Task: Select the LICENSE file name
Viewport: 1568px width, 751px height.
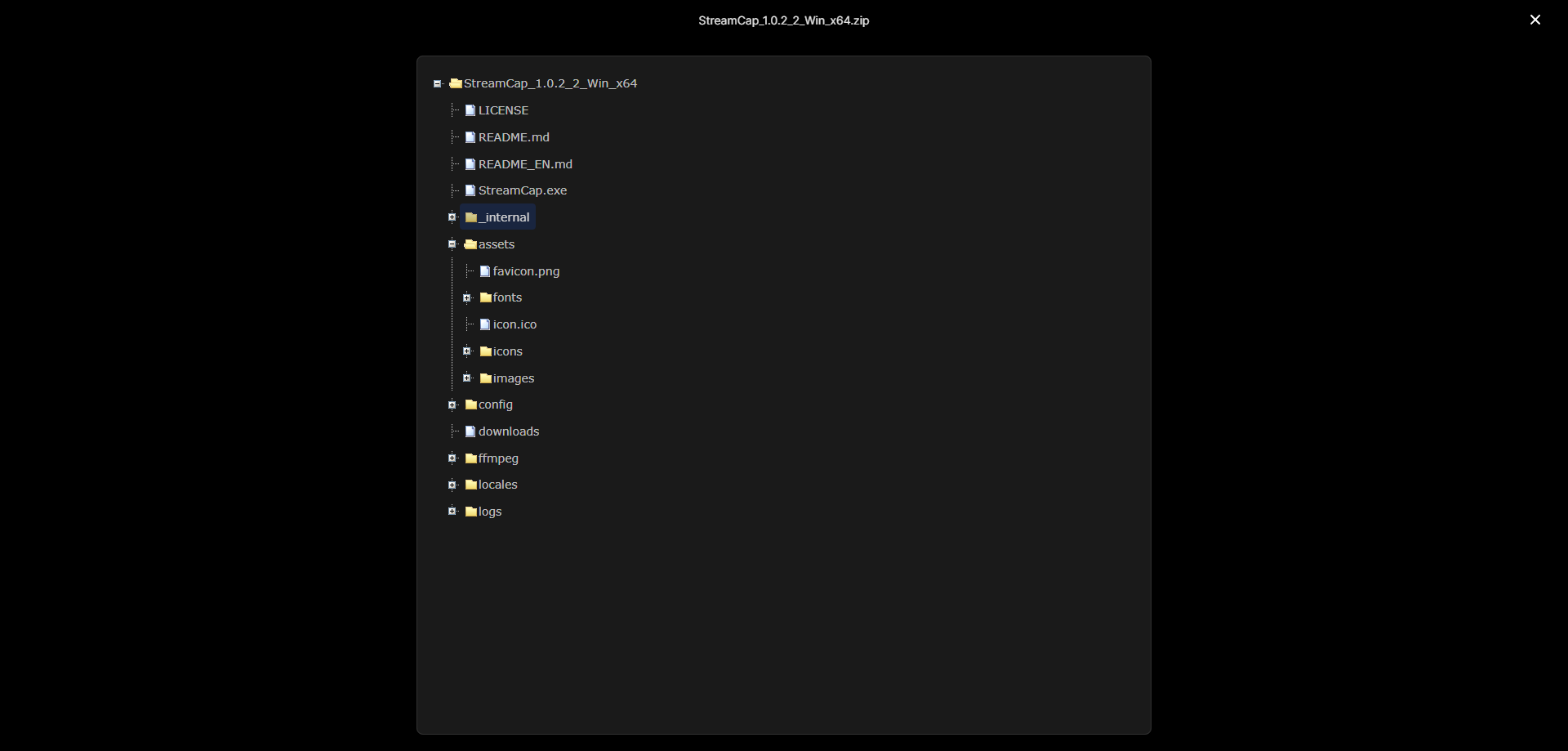Action: (x=503, y=110)
